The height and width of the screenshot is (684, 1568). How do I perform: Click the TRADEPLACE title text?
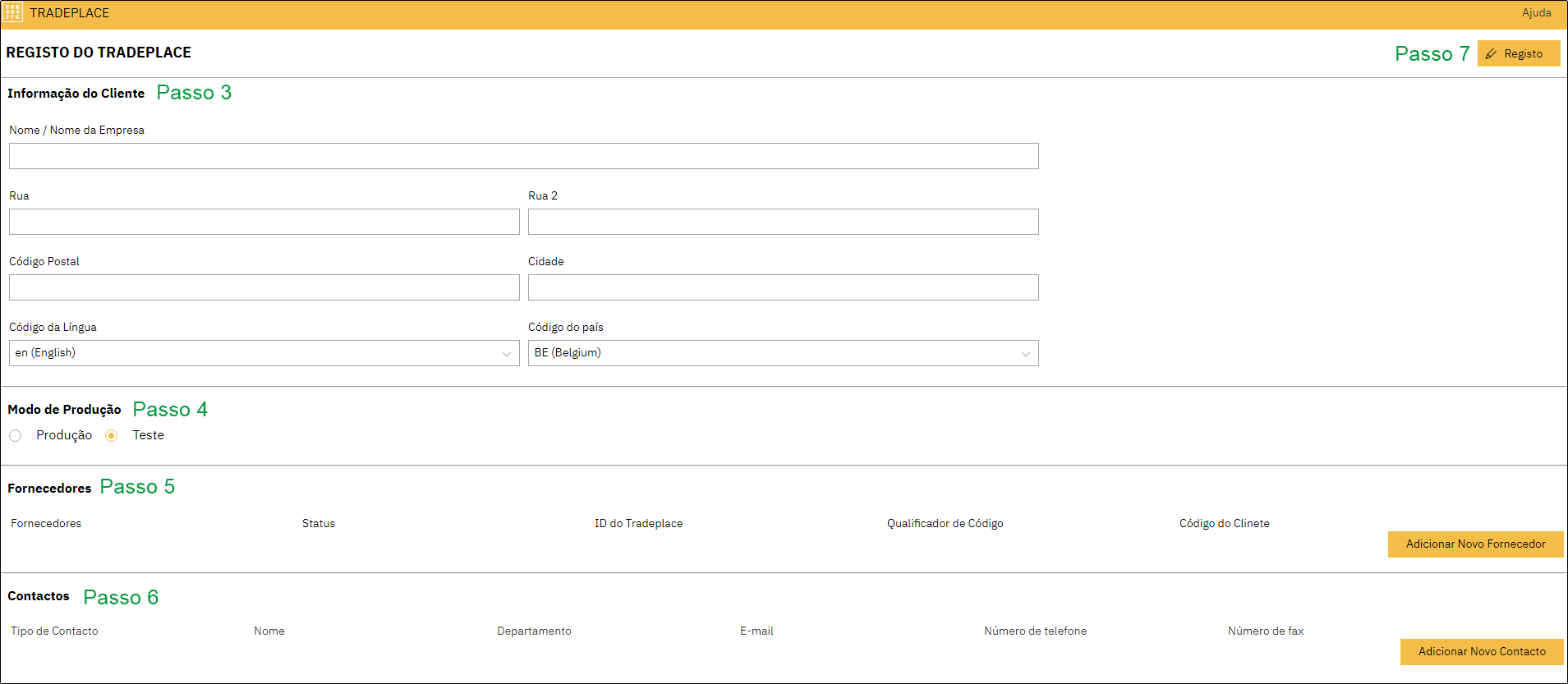70,13
